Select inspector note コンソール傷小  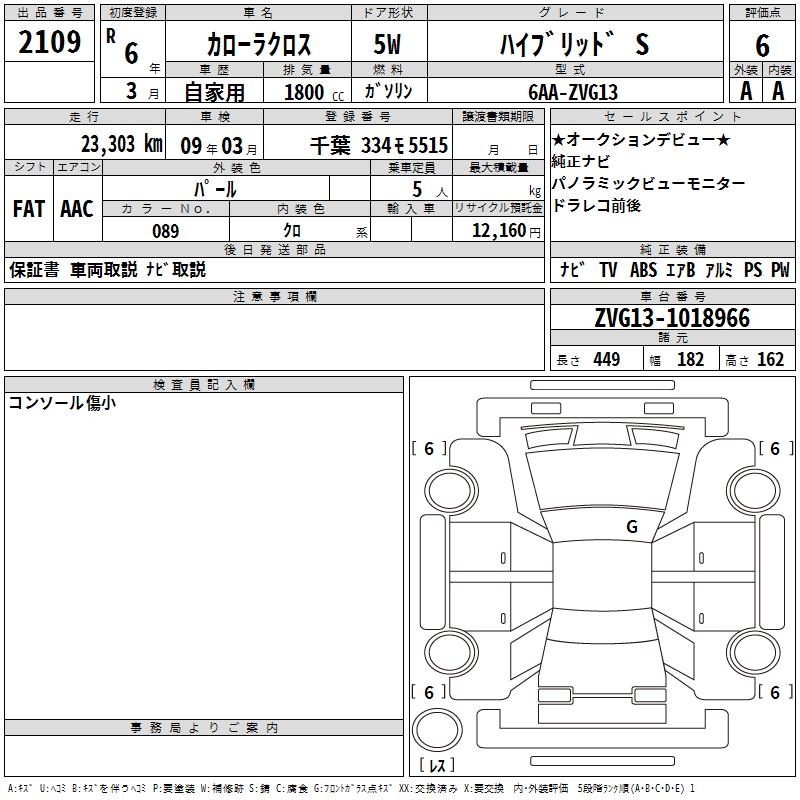(x=63, y=403)
